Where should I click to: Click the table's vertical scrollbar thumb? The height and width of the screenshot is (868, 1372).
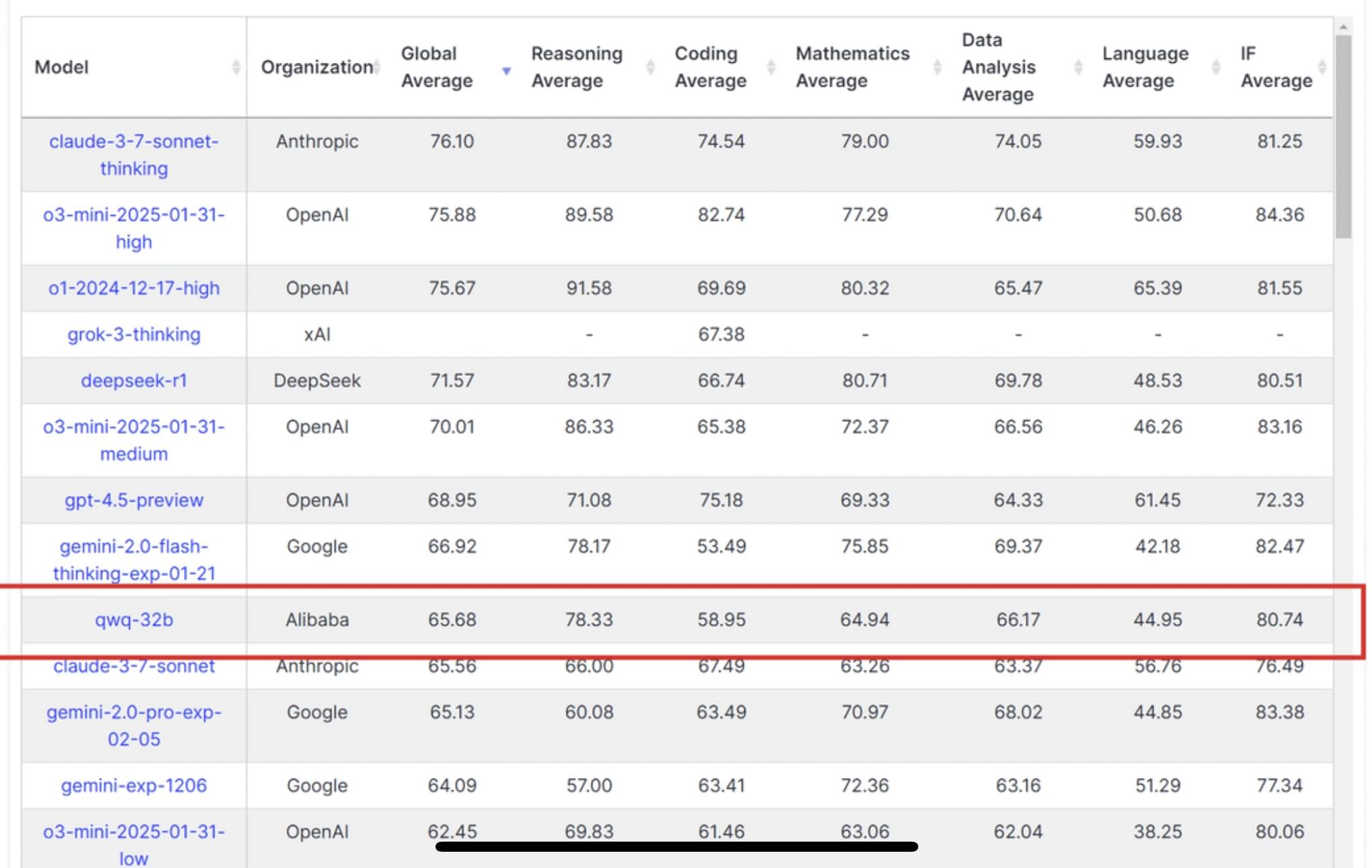pyautogui.click(x=1343, y=135)
